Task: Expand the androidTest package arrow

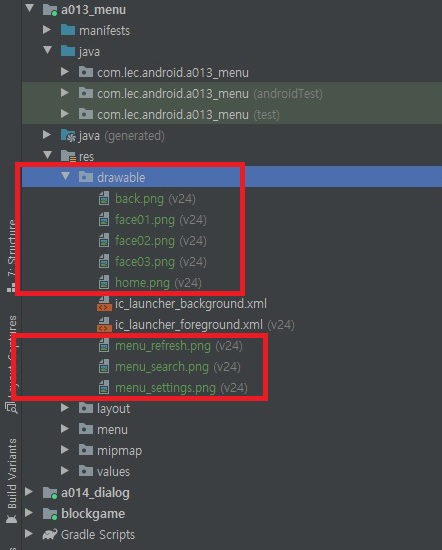Action: [65, 93]
